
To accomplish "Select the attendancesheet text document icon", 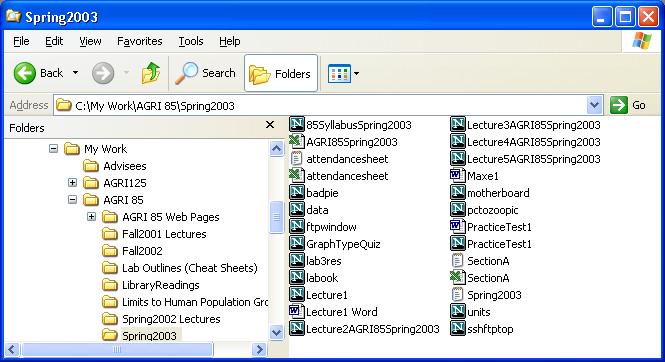I will [x=297, y=159].
